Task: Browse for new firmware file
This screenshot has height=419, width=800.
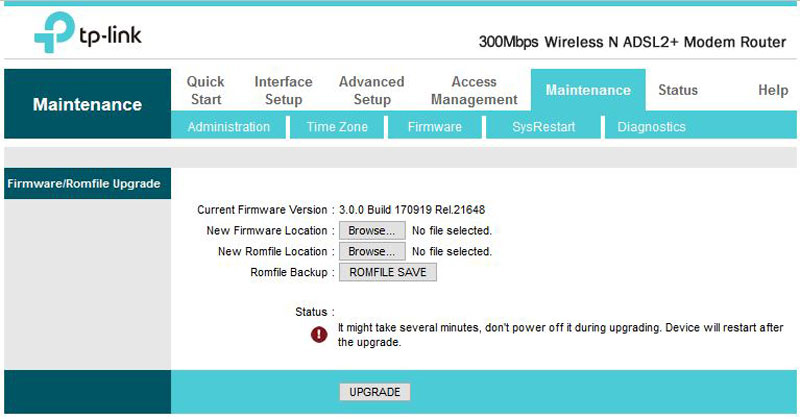Action: (372, 231)
